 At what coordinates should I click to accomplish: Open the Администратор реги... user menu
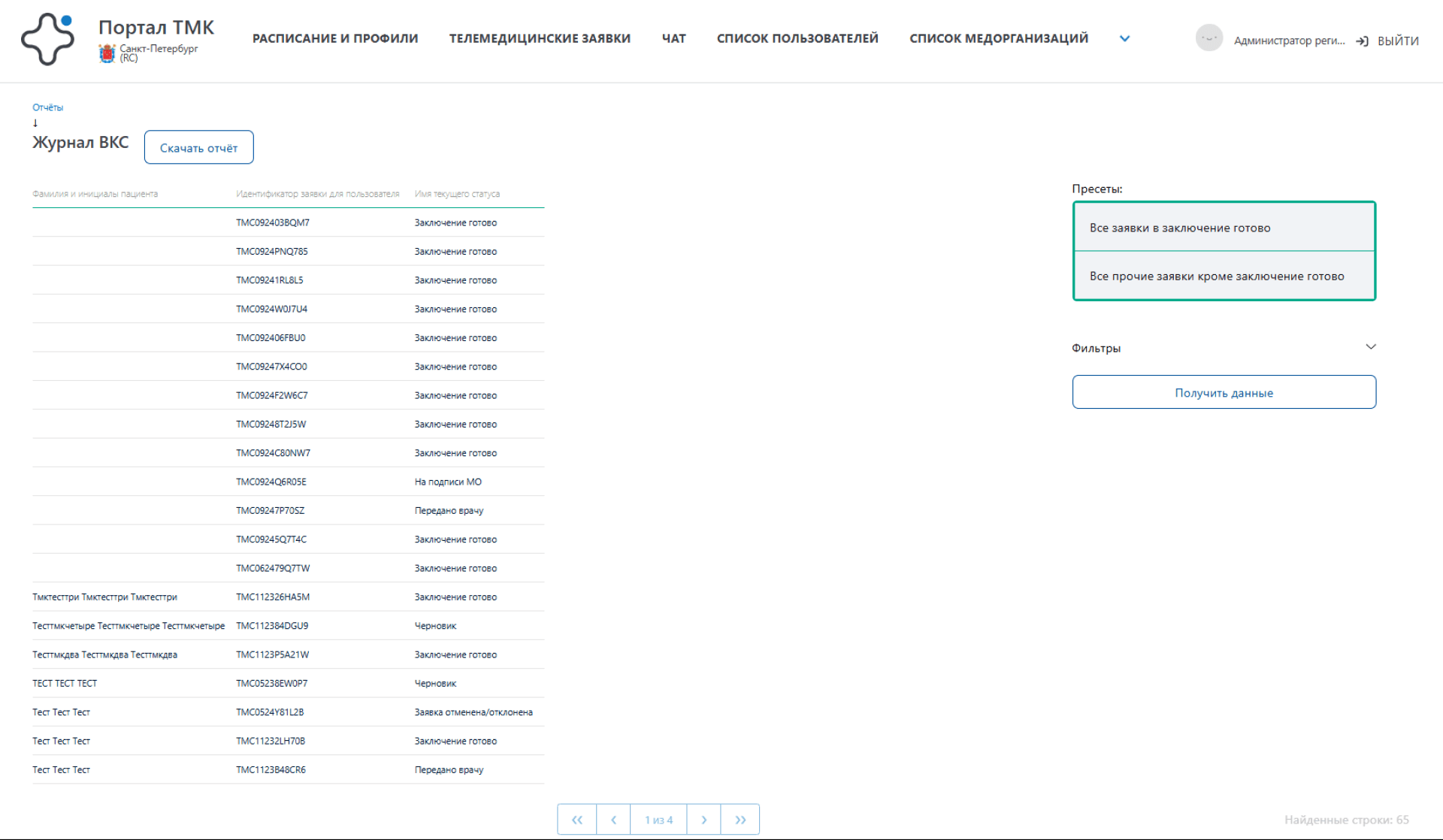[1289, 41]
